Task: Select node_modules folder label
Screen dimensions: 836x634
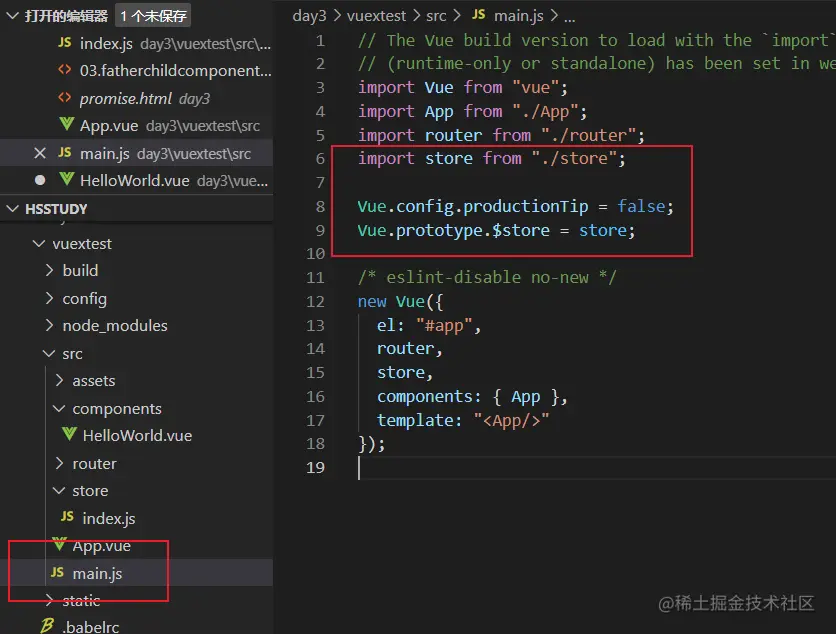Action: click(x=115, y=325)
